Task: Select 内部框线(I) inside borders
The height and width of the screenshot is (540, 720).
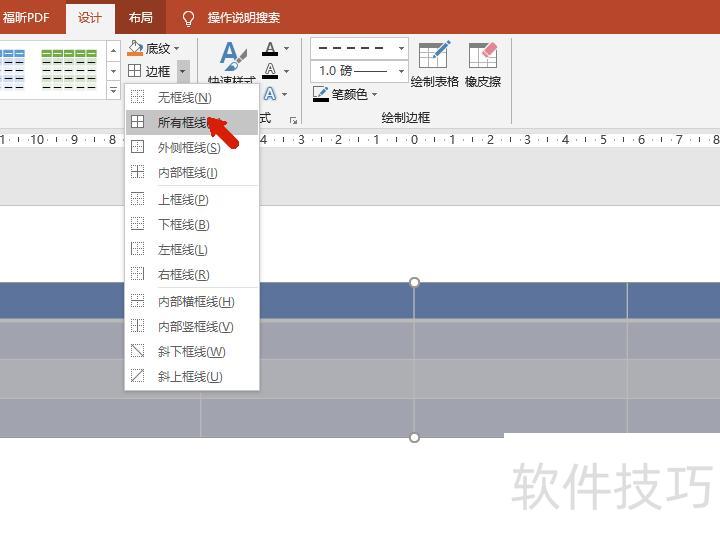Action: point(192,173)
